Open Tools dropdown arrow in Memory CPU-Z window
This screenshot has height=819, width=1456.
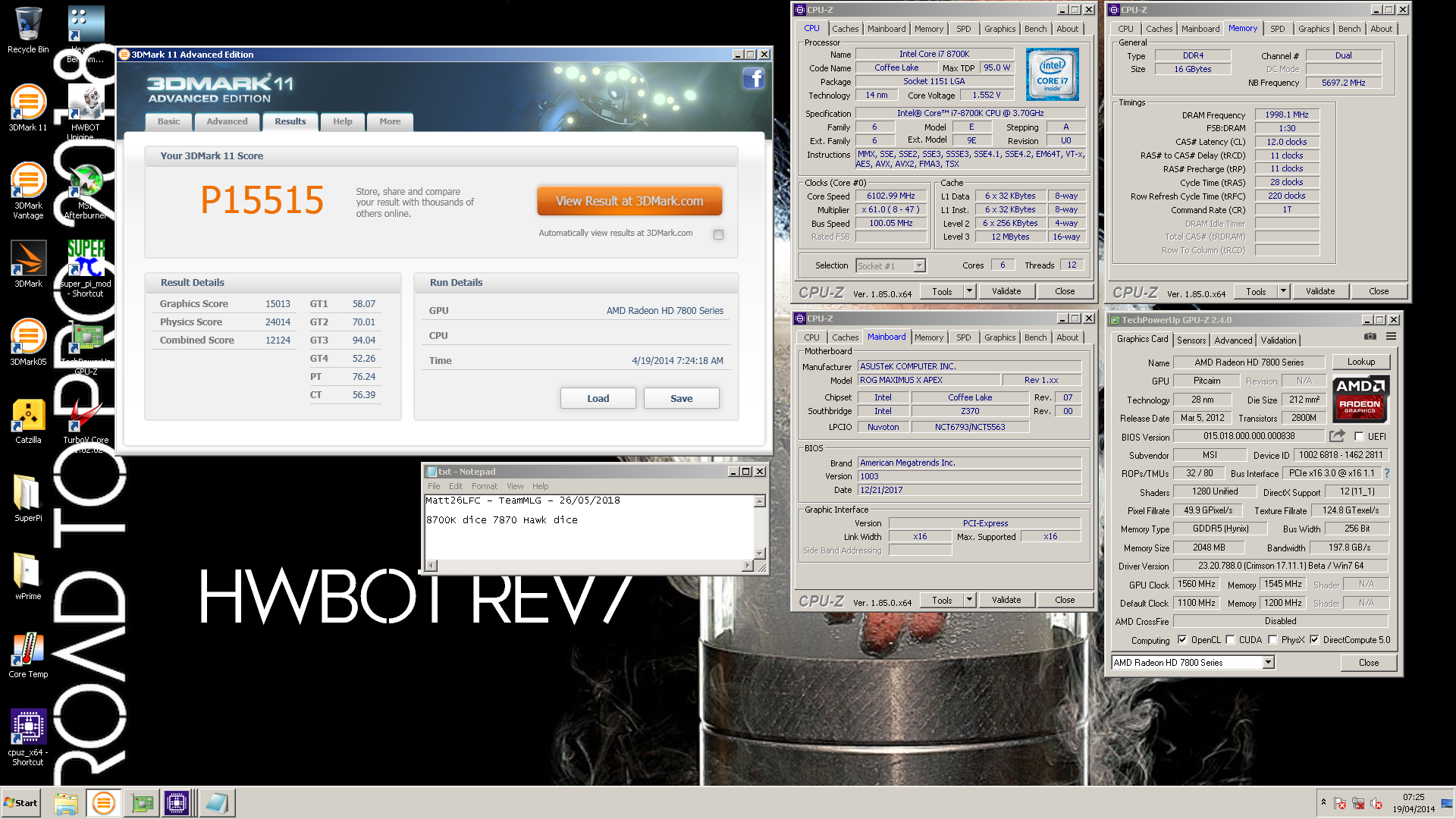click(x=1282, y=291)
